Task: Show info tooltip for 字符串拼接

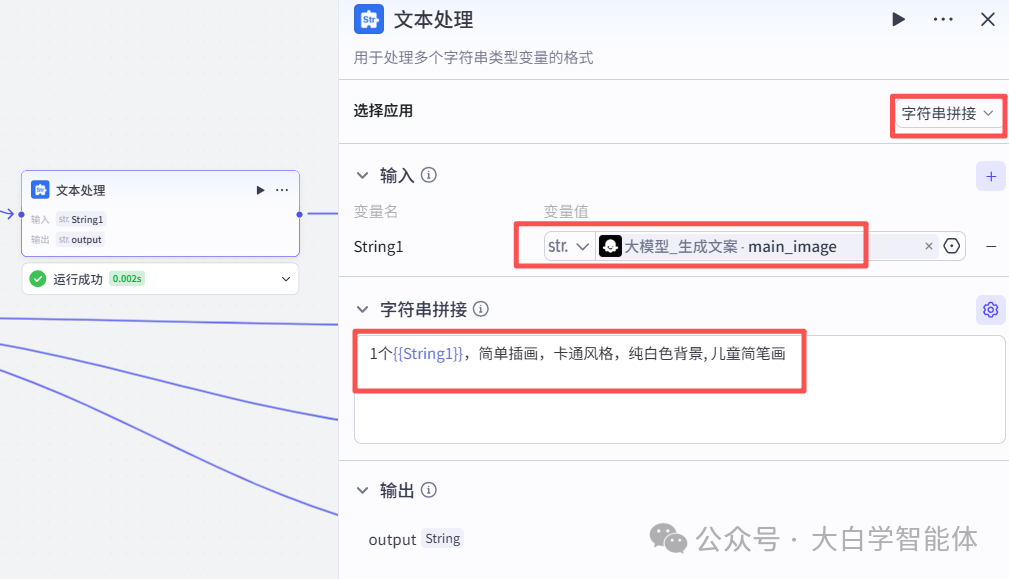Action: click(481, 309)
